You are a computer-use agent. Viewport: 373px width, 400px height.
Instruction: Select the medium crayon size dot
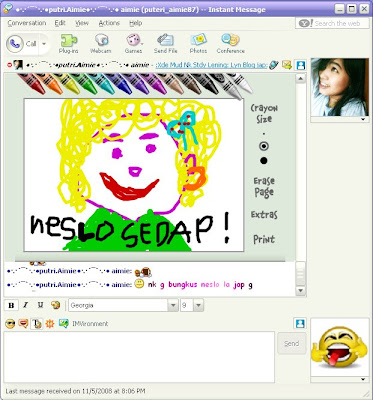pyautogui.click(x=264, y=146)
